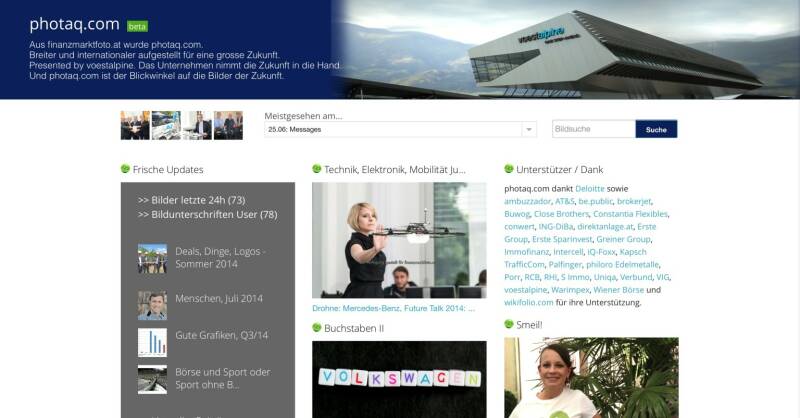Viewport: 800px width, 418px height.
Task: Visit the ambuzzador supporter link
Action: pos(528,201)
